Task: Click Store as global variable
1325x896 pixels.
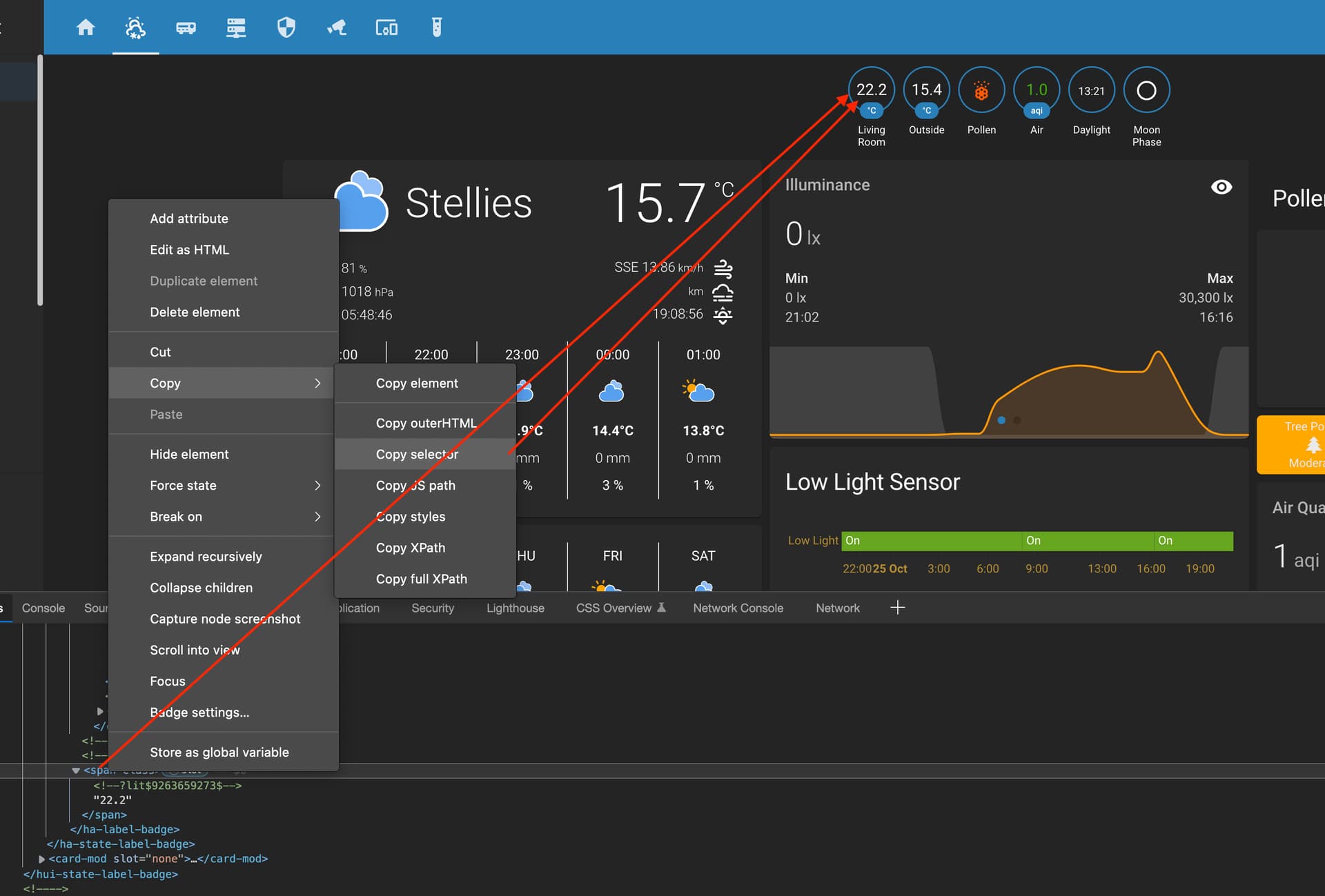Action: point(219,752)
